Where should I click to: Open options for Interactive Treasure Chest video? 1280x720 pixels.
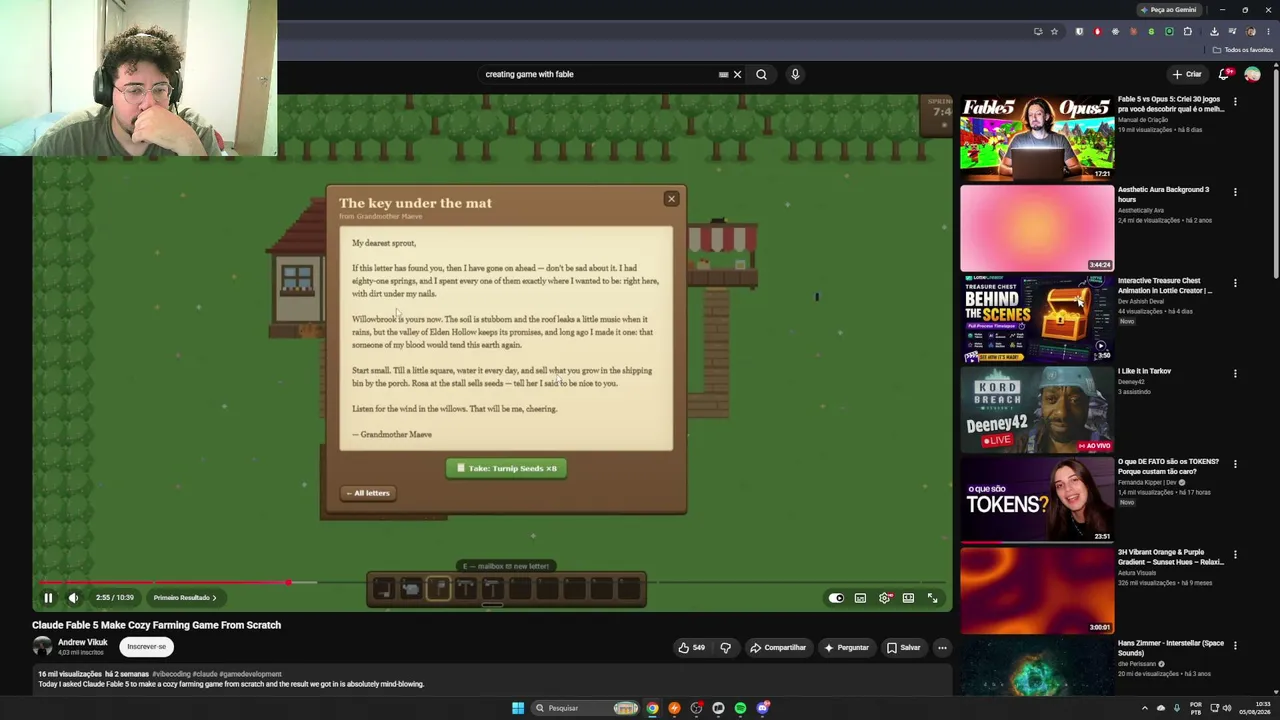pyautogui.click(x=1235, y=283)
